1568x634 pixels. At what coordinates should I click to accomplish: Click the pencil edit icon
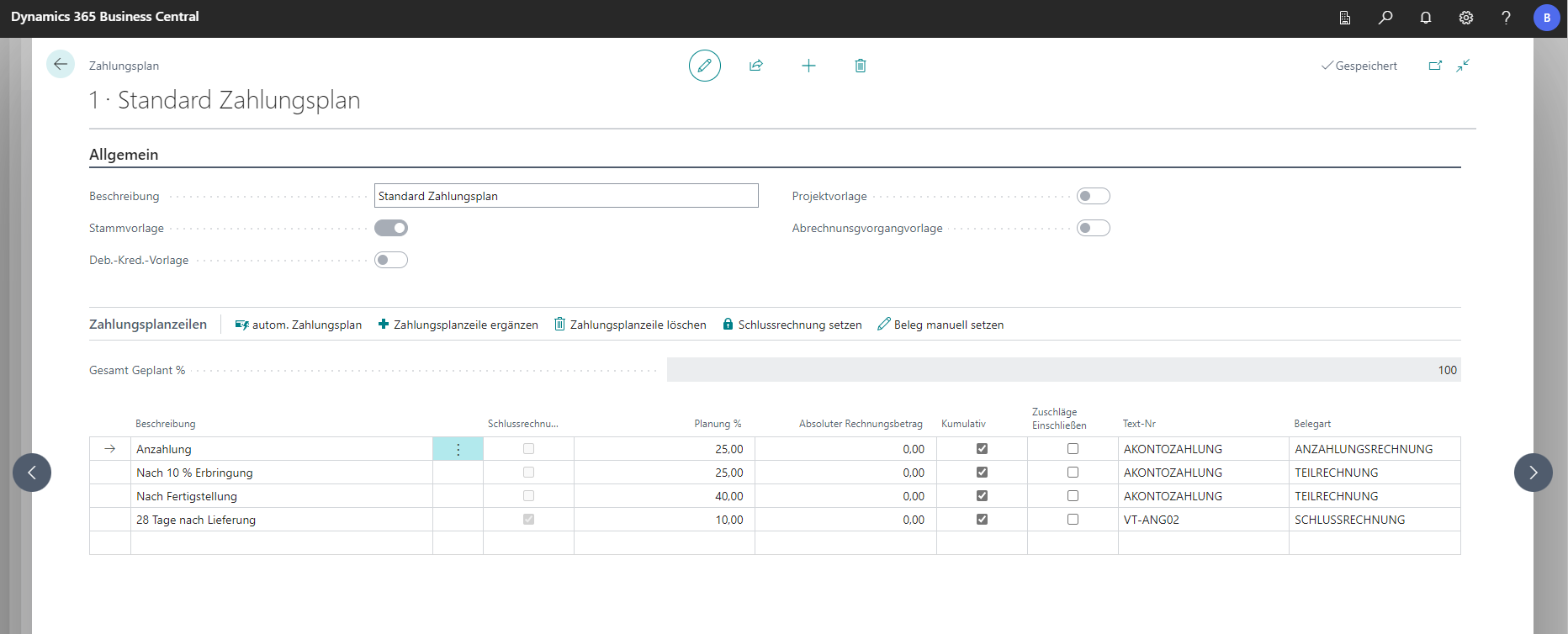click(704, 66)
